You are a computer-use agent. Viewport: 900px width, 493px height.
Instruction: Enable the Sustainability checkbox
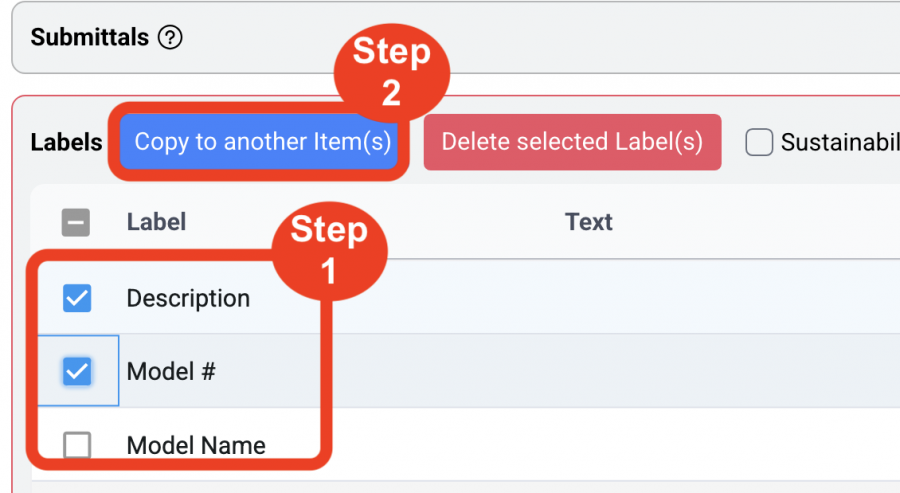coord(759,142)
